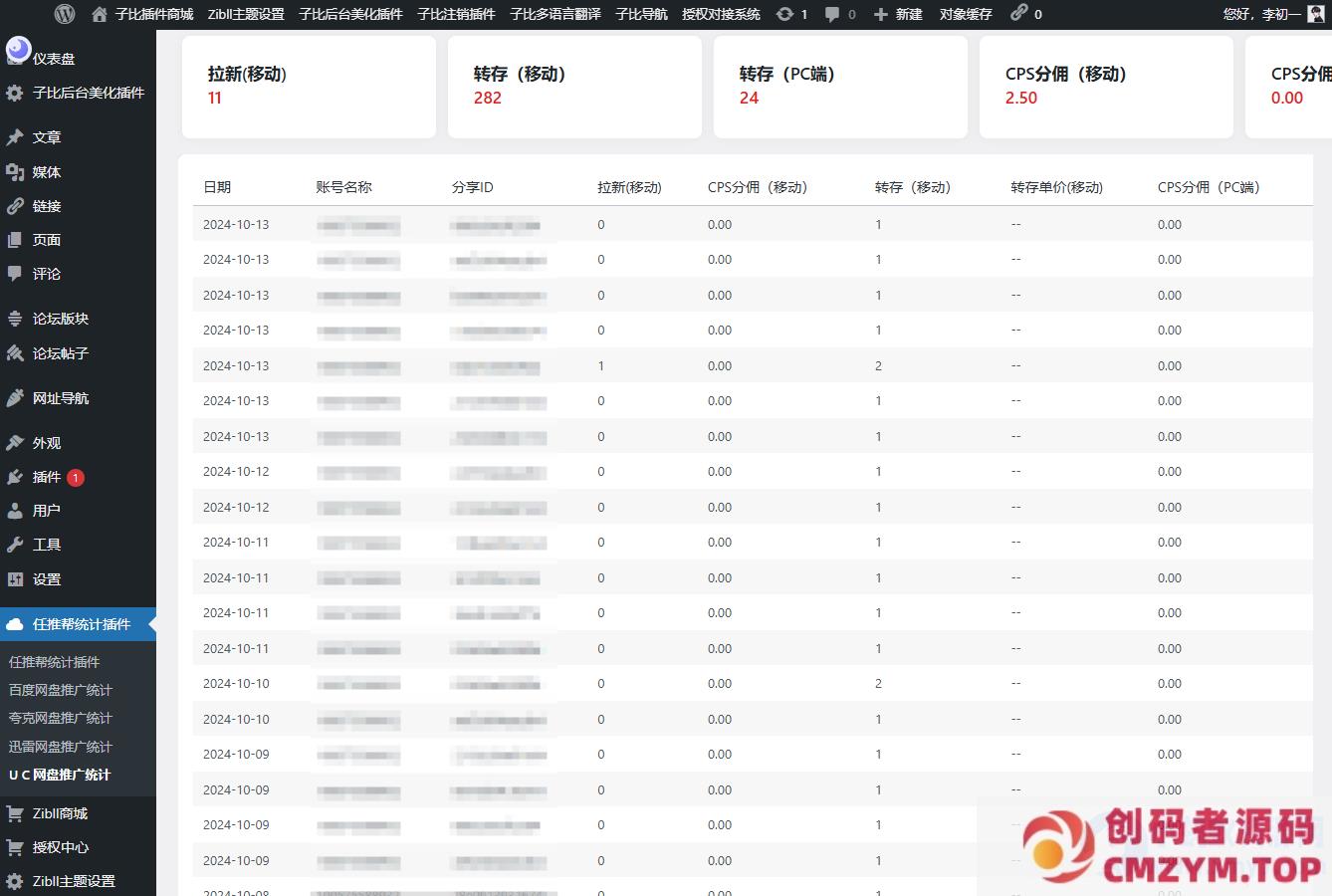Open 文章 posts in sidebar
Screen dimensions: 1332x896
click(47, 137)
